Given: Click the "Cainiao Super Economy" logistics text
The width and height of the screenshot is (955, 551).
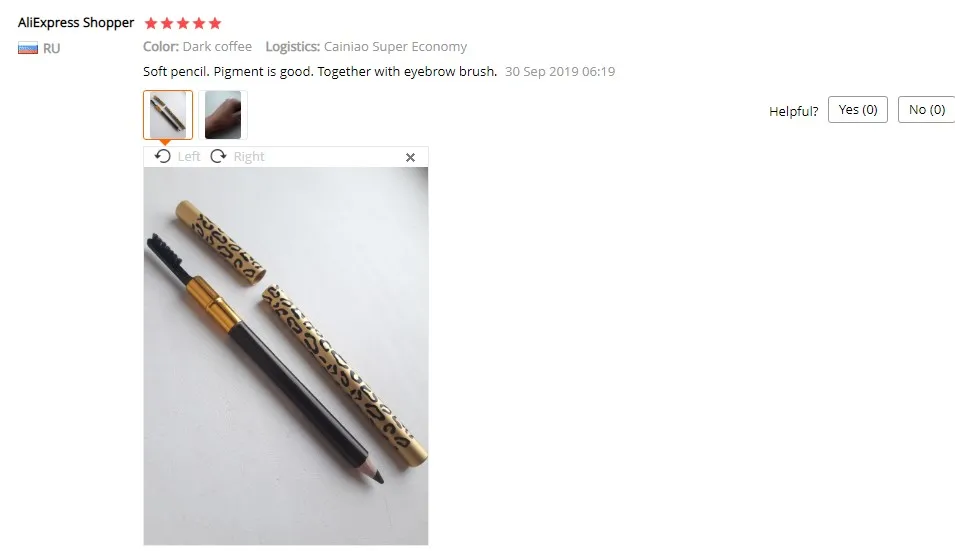Looking at the screenshot, I should coord(395,46).
